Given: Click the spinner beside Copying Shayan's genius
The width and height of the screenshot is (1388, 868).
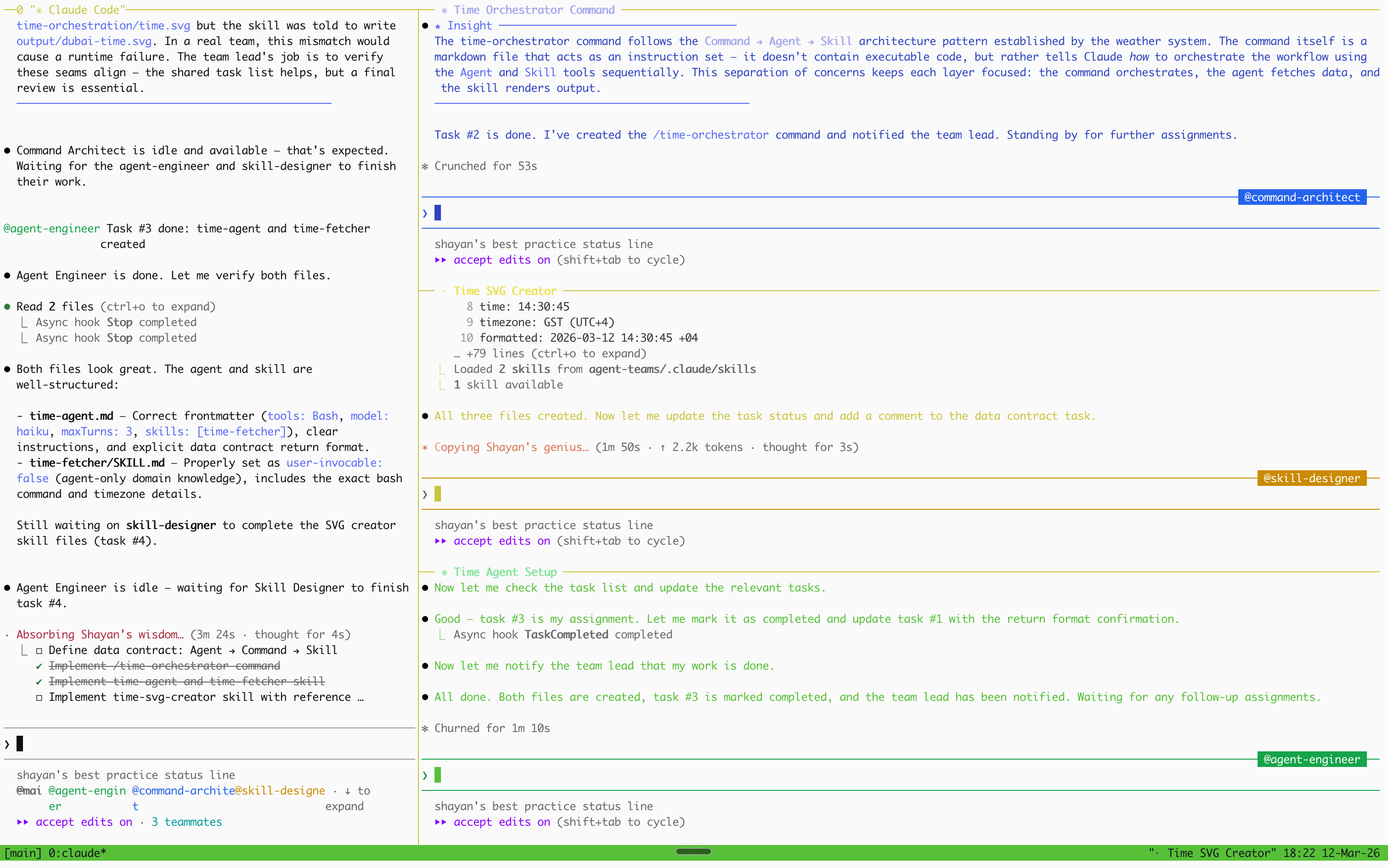Looking at the screenshot, I should click(424, 447).
